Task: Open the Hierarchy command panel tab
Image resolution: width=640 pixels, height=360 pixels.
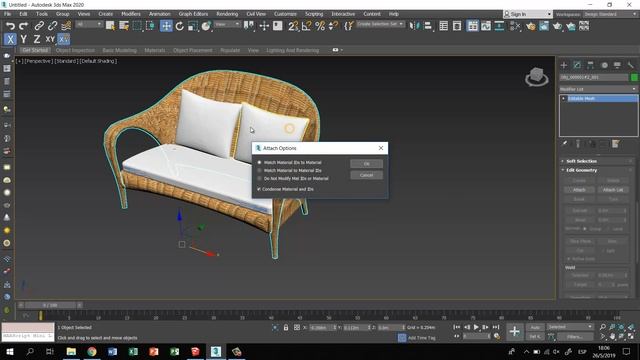Action: (591, 65)
